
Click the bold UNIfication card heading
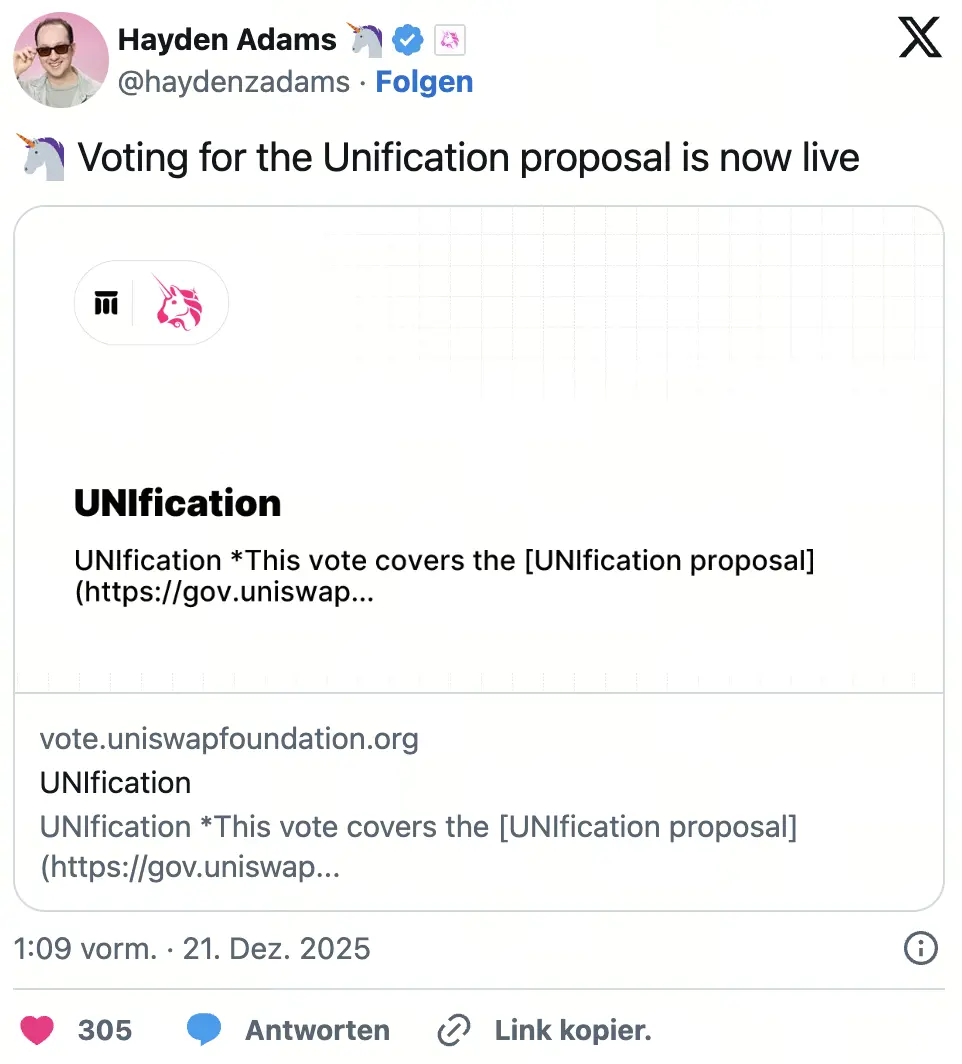point(177,503)
